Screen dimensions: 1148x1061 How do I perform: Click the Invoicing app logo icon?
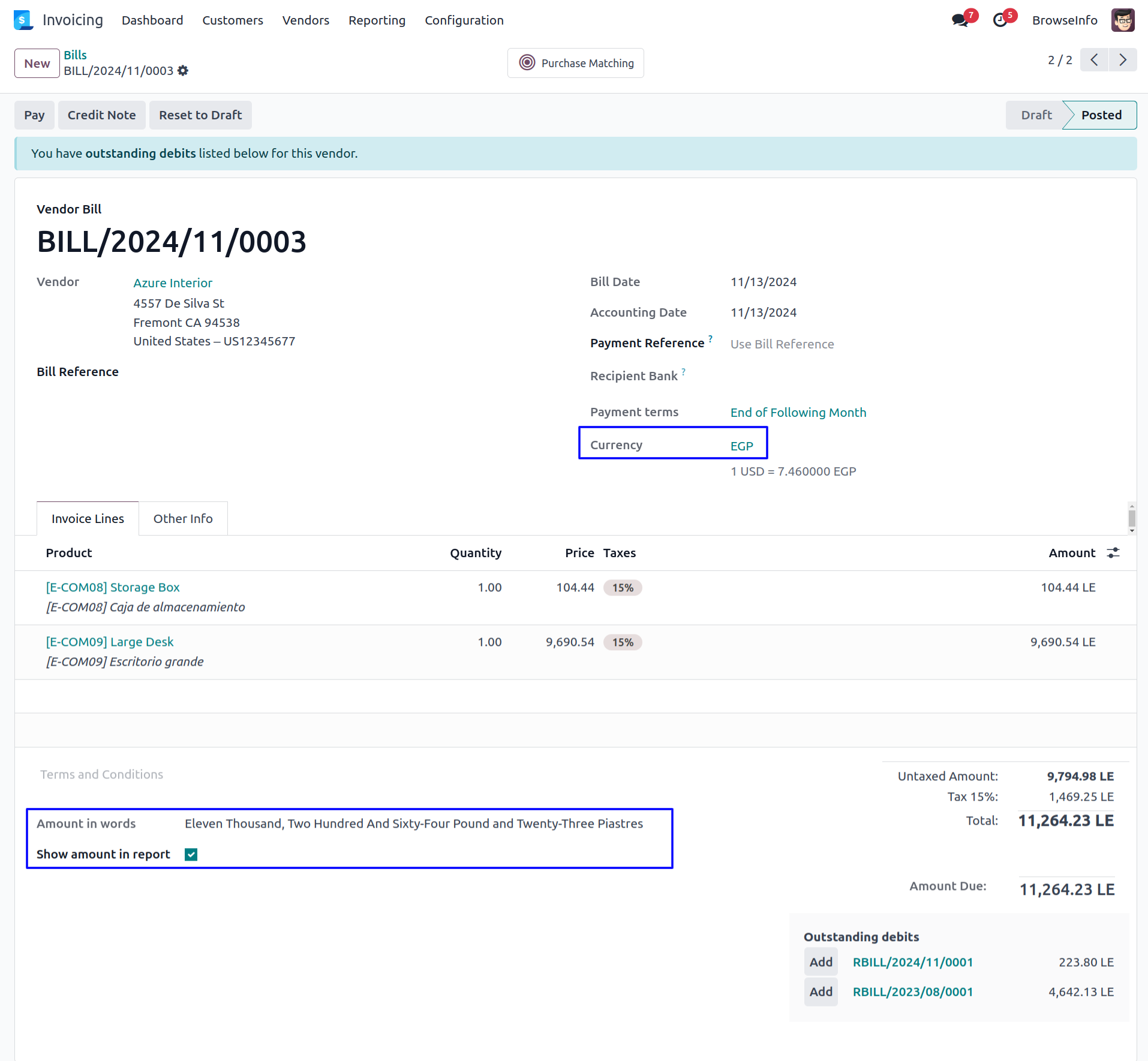click(x=23, y=20)
